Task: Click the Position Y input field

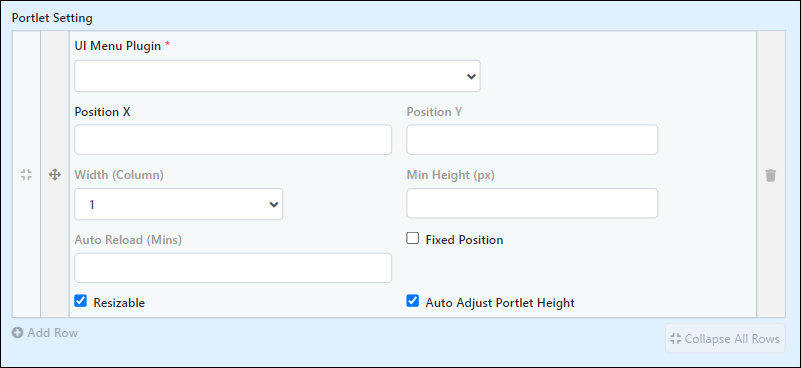Action: point(532,140)
